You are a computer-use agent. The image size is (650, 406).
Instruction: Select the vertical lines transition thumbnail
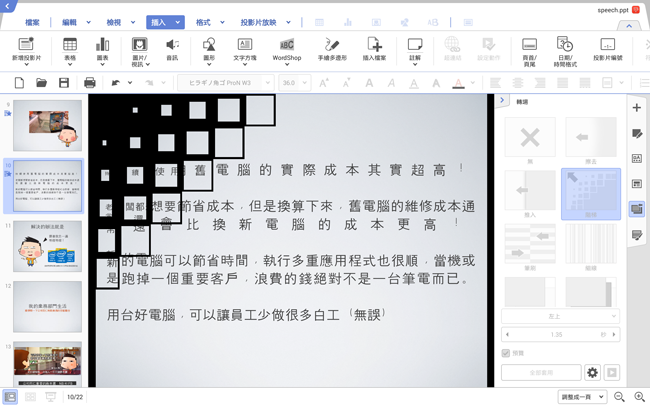(591, 244)
